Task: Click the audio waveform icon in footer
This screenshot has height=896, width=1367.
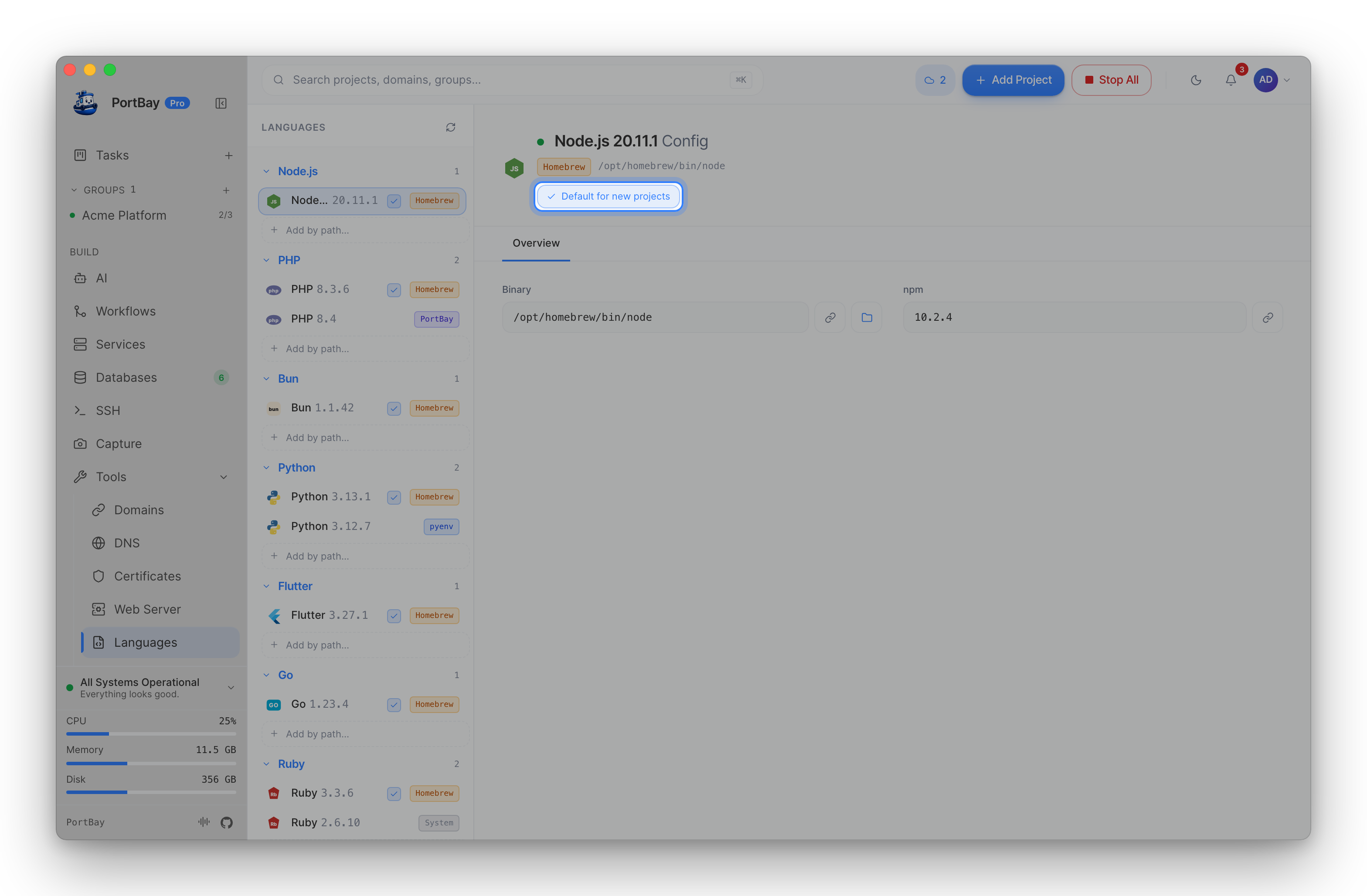Action: [204, 822]
